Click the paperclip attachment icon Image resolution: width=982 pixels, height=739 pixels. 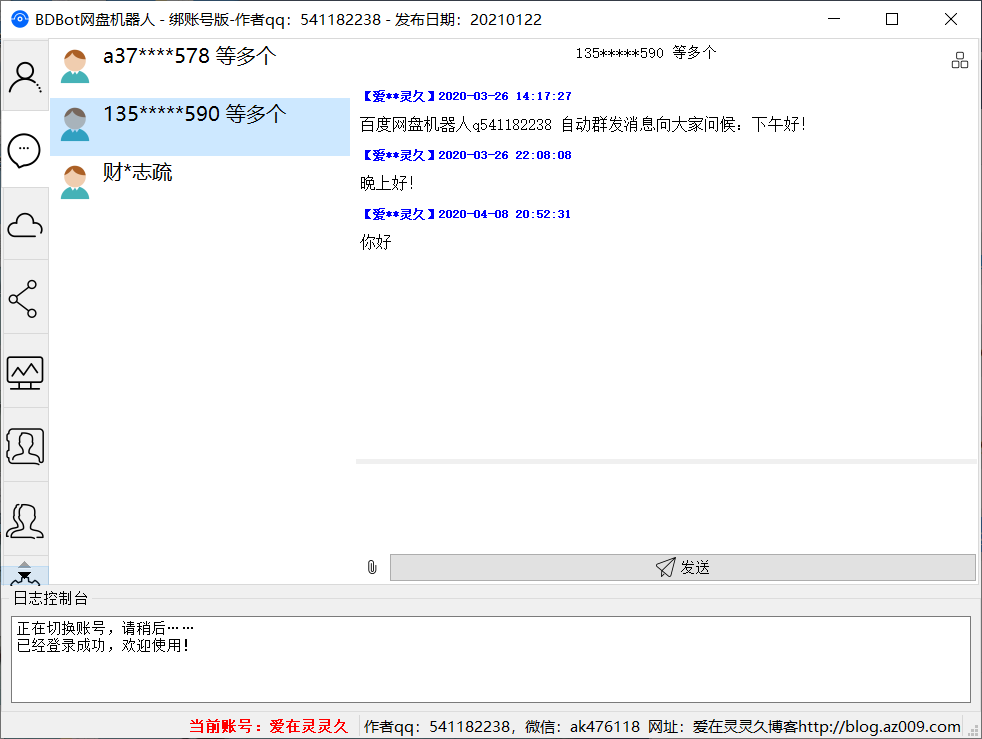tap(372, 567)
